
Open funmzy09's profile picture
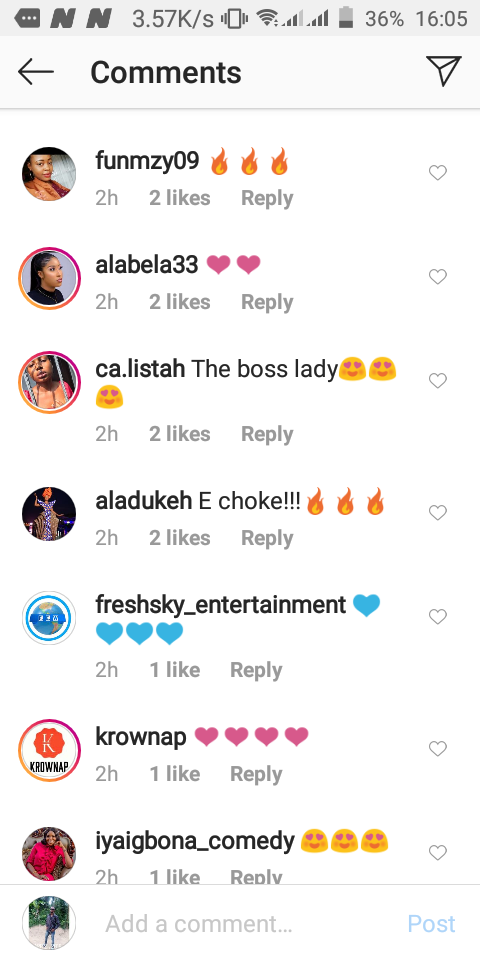[49, 174]
